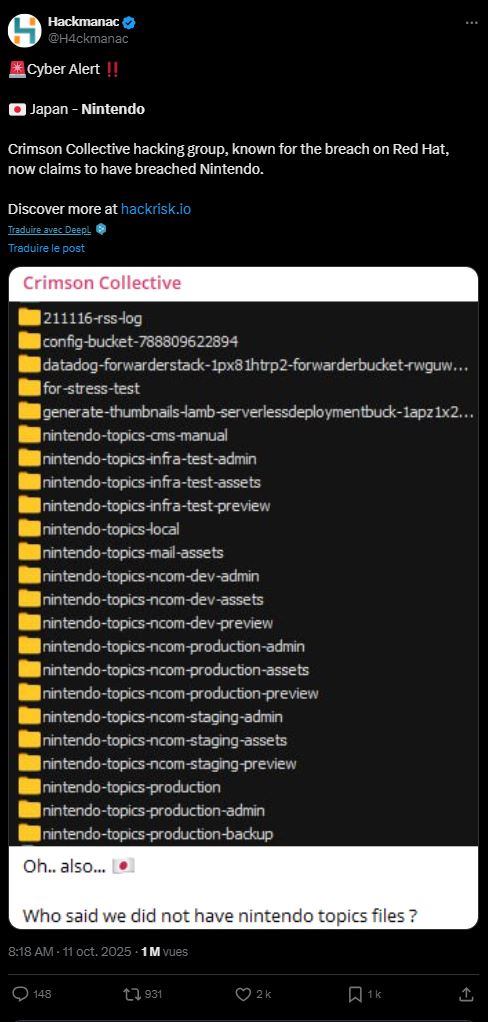Click the reply comment icon
488x1022 pixels.
(21, 994)
